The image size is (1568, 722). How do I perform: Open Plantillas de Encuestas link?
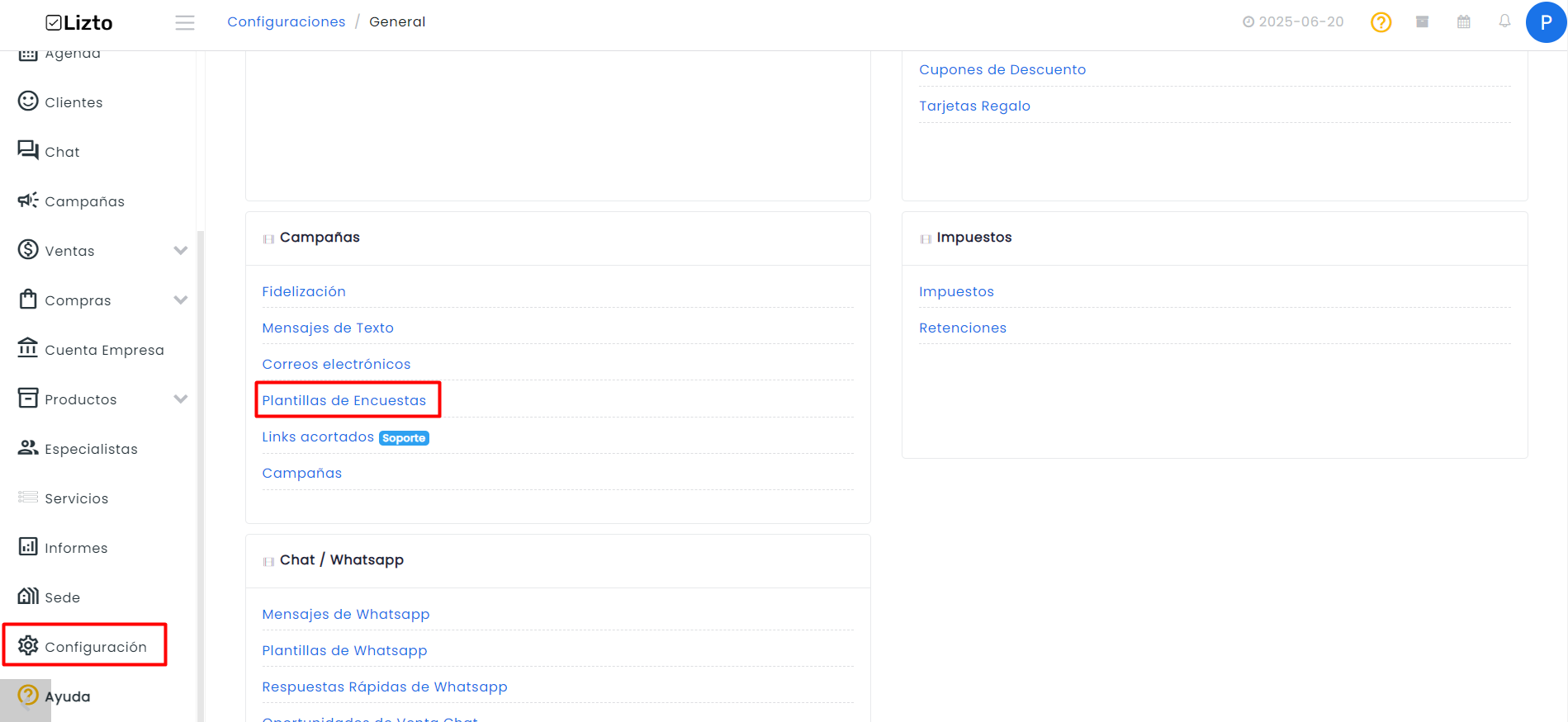tap(344, 400)
